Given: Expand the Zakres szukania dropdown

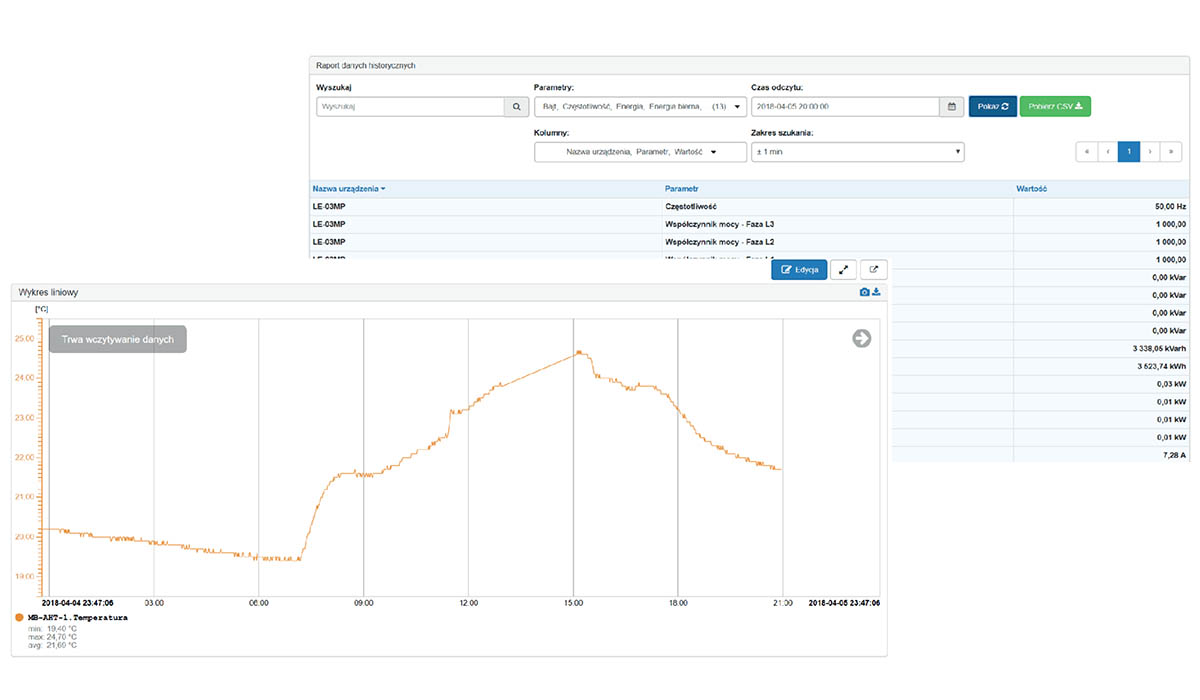Looking at the screenshot, I should tap(857, 152).
